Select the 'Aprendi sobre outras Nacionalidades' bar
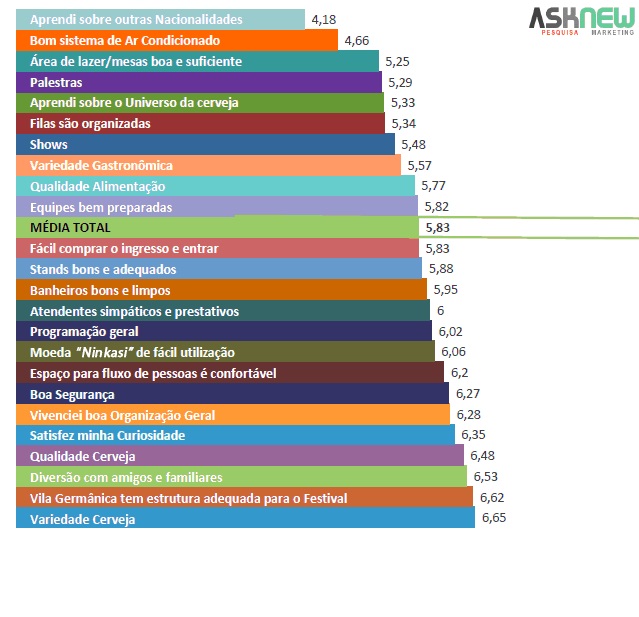 click(160, 20)
